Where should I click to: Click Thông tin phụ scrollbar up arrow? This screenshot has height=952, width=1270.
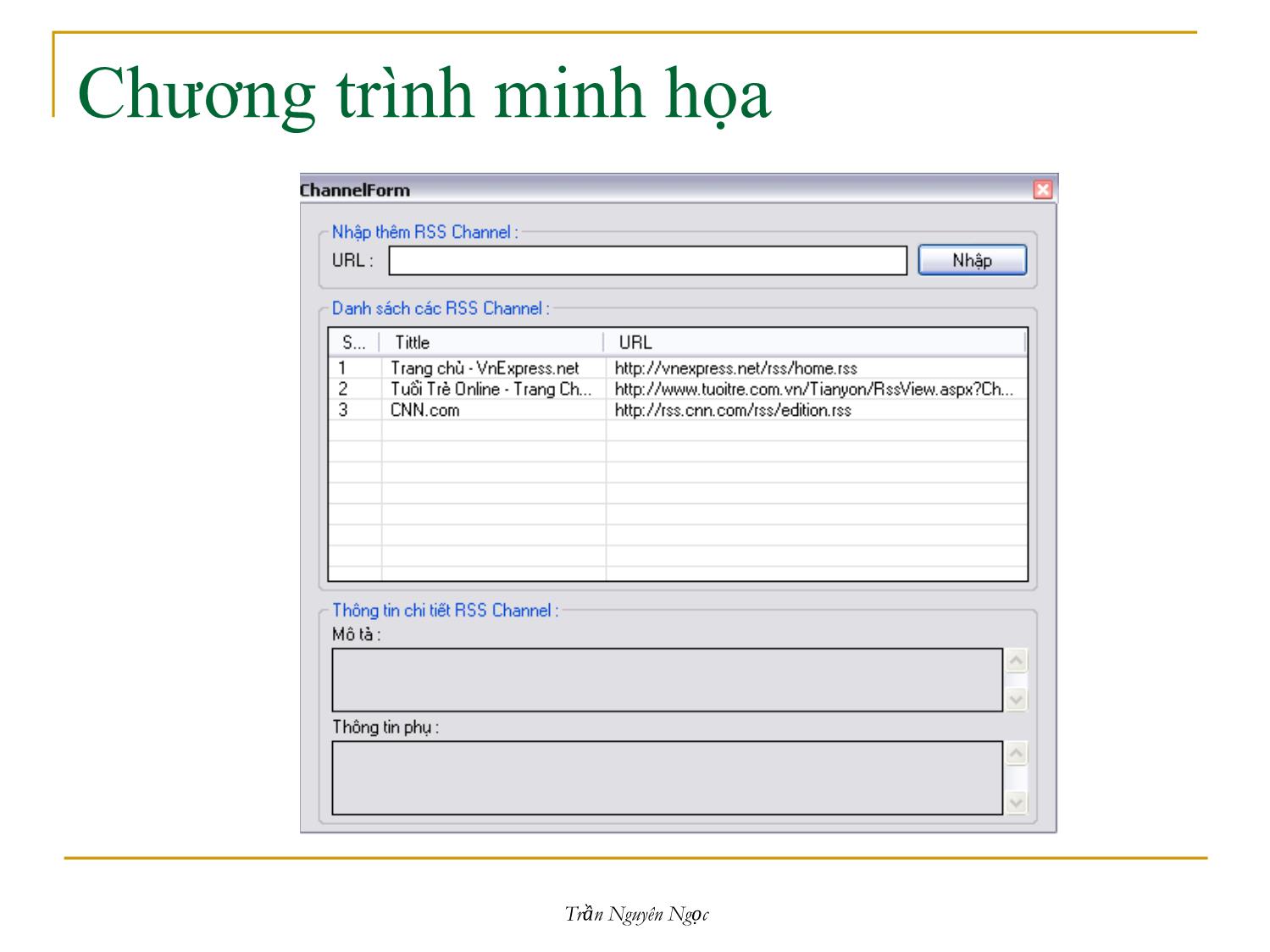(x=1016, y=753)
